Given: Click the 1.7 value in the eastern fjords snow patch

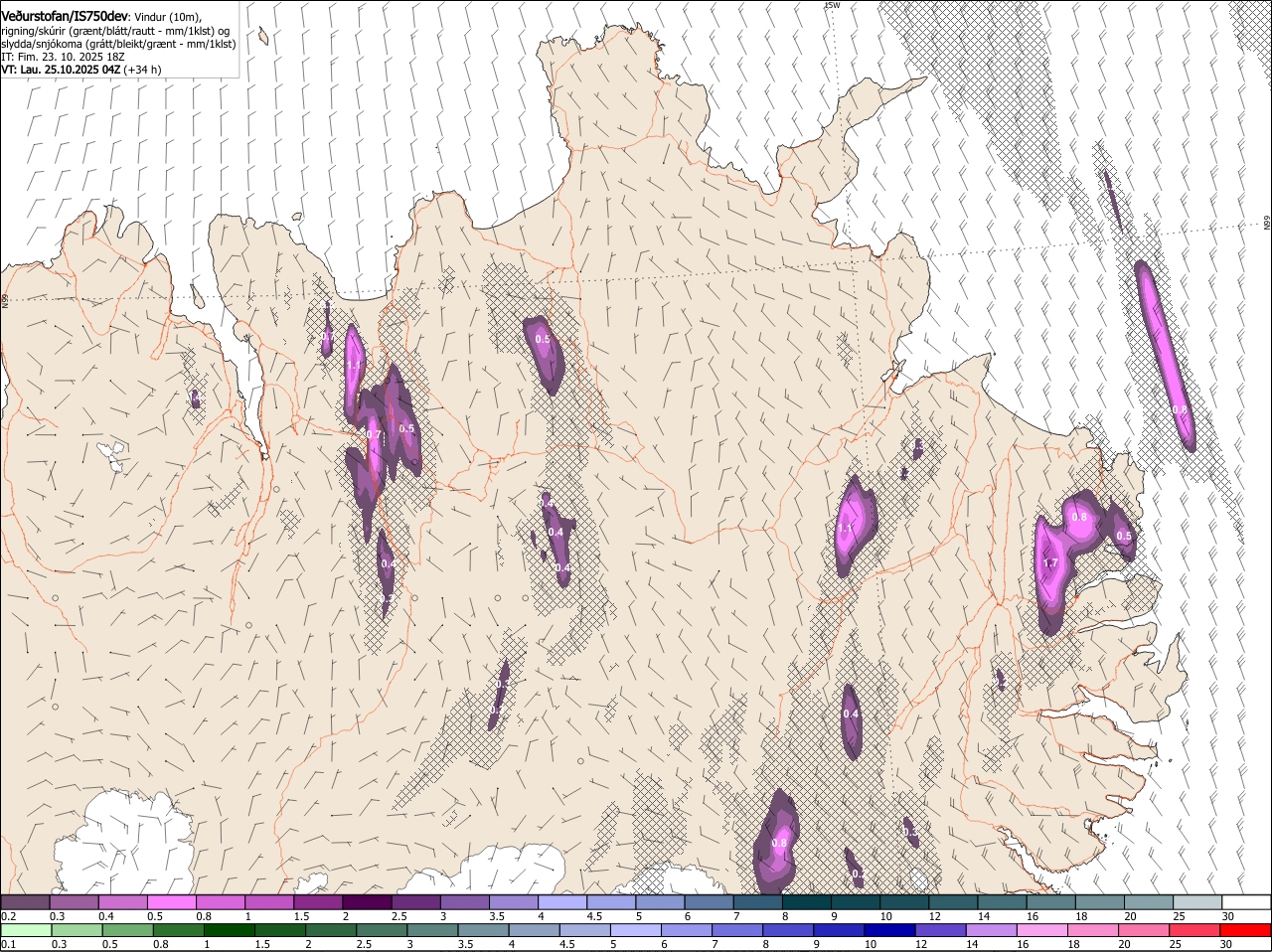Looking at the screenshot, I should point(1050,563).
